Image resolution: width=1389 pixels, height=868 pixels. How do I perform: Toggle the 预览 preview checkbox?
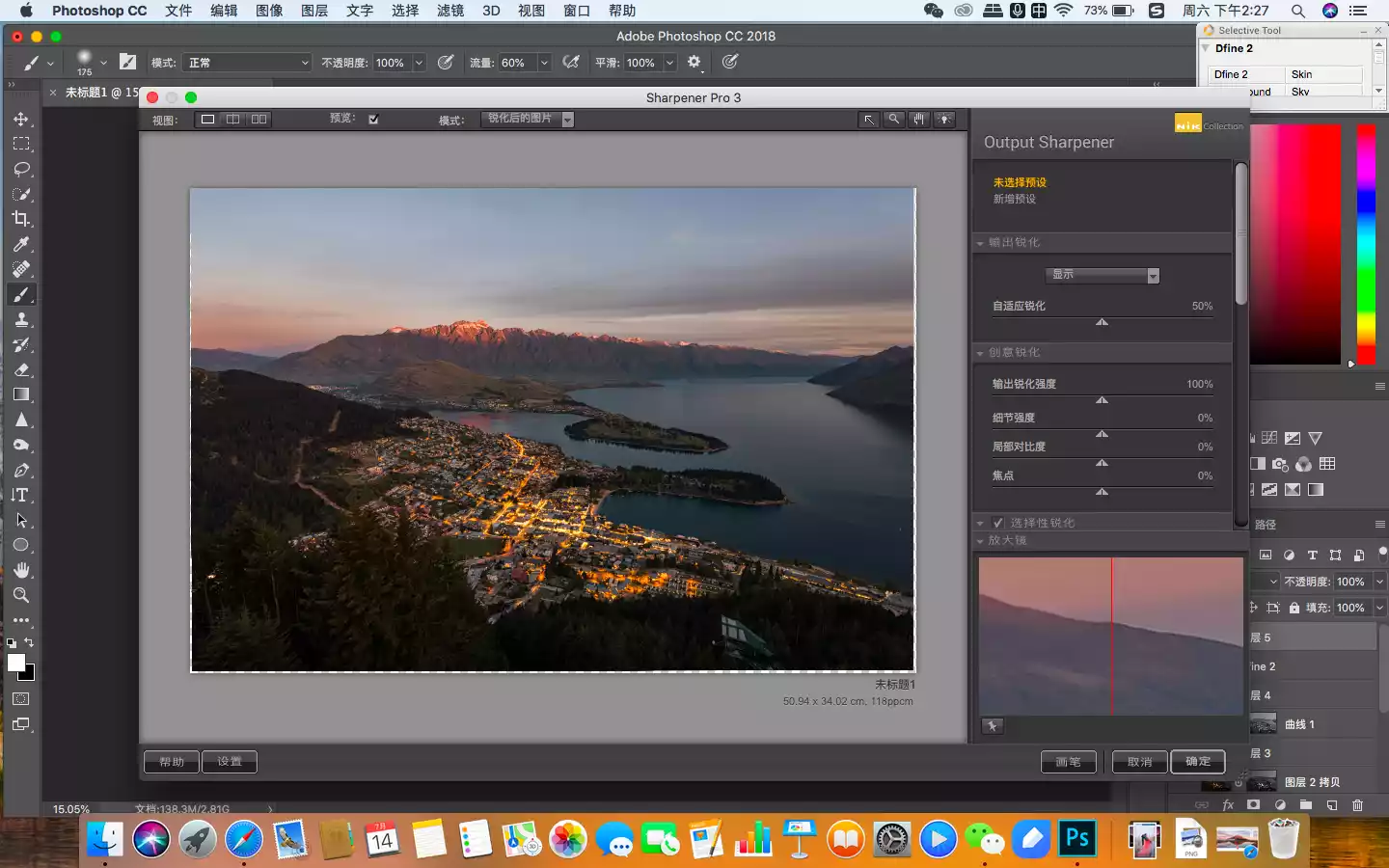click(x=373, y=120)
